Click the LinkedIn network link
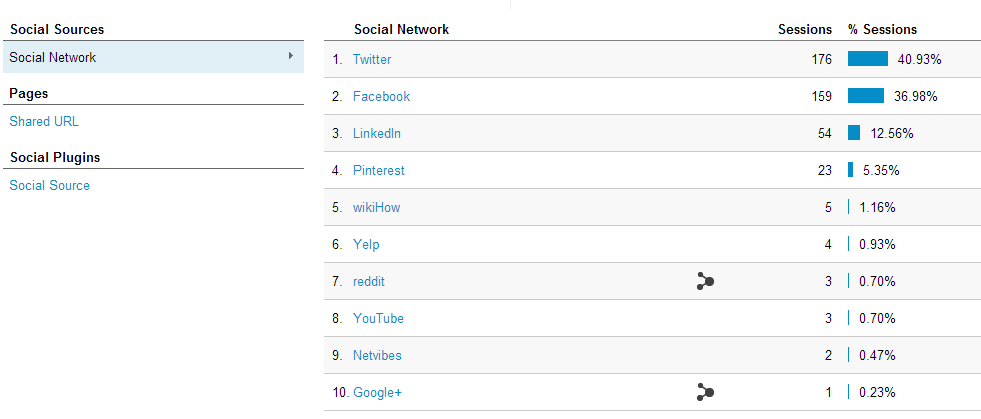Image resolution: width=981 pixels, height=419 pixels. point(377,133)
